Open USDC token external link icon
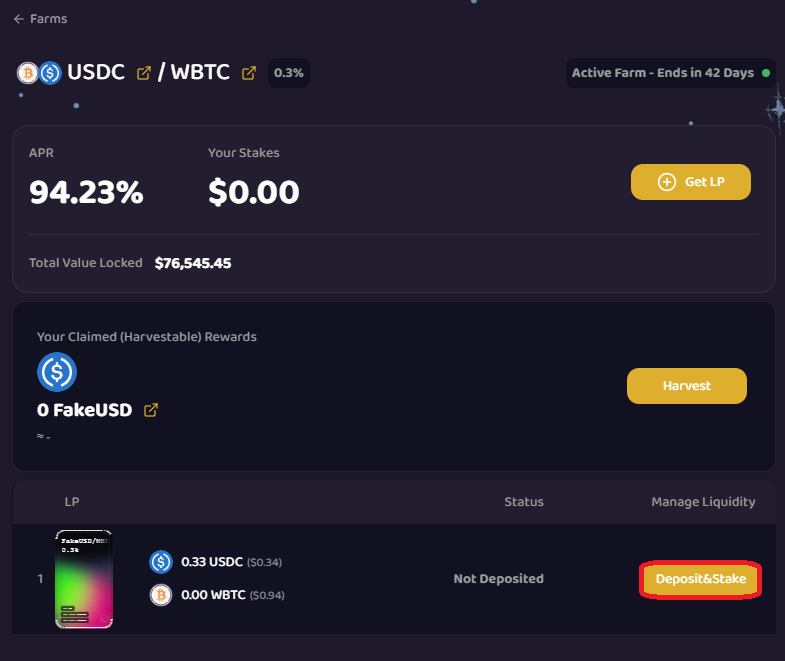The width and height of the screenshot is (785, 661). click(144, 73)
